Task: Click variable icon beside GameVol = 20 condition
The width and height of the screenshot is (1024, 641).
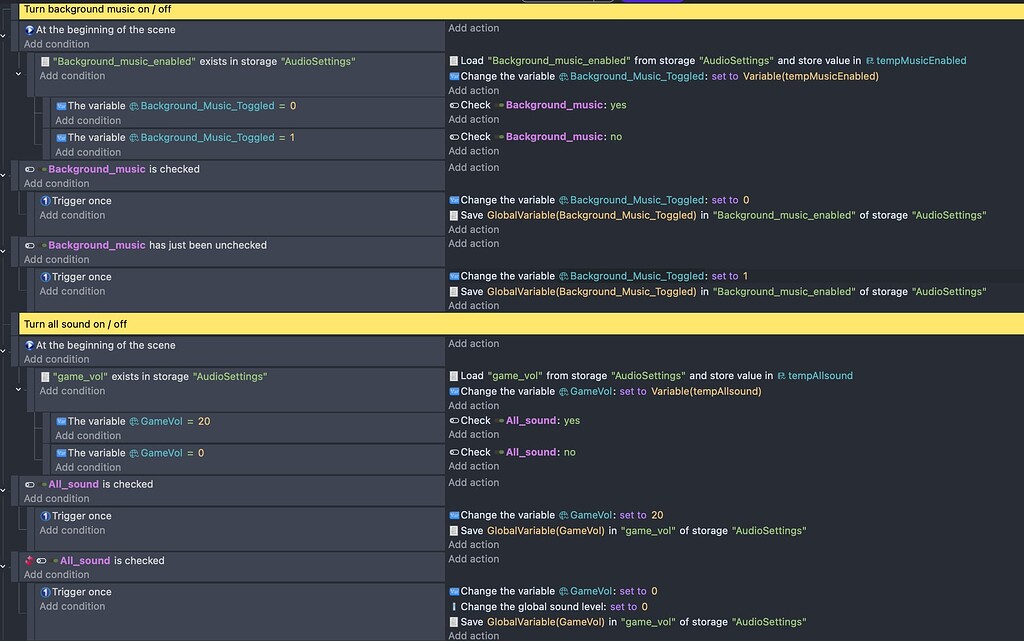Action: [x=61, y=422]
